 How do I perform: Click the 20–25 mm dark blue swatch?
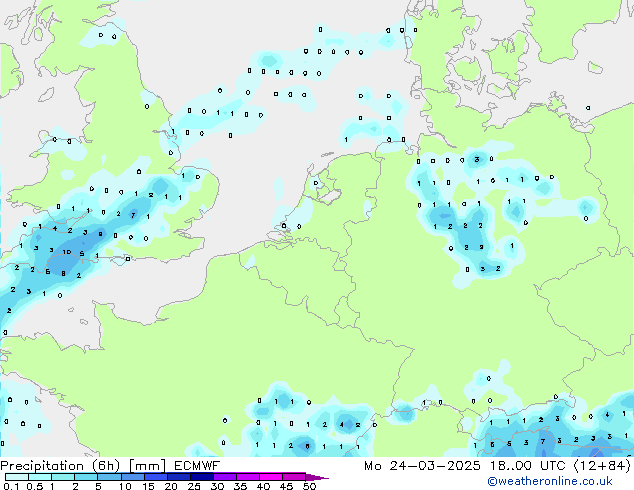[x=178, y=477]
